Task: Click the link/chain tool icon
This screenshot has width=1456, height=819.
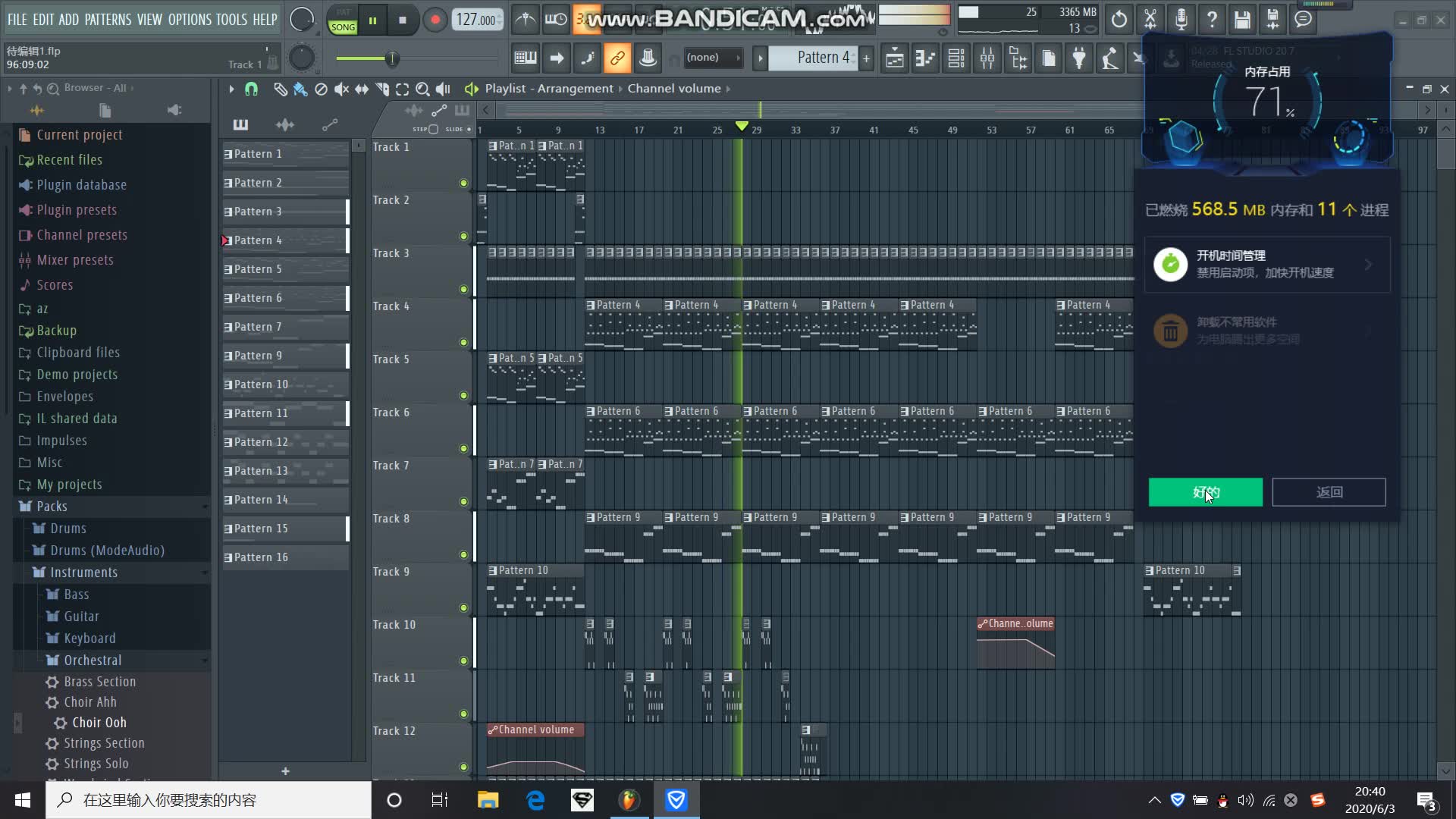Action: point(617,57)
